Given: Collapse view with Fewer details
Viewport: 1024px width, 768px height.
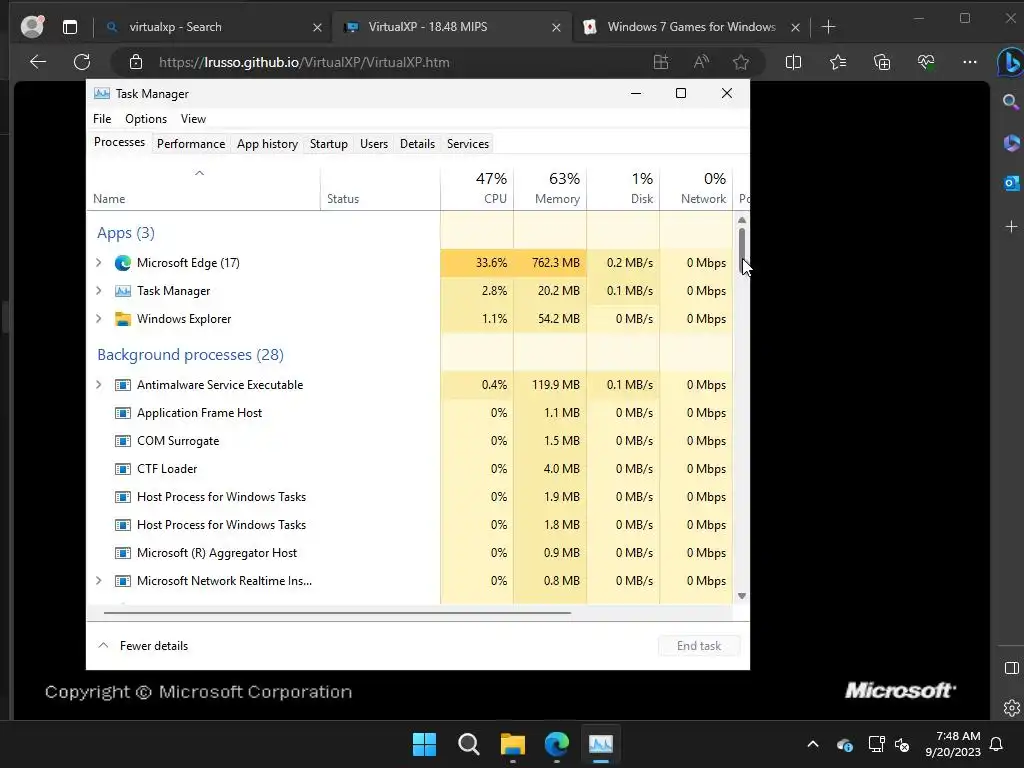Looking at the screenshot, I should (143, 646).
